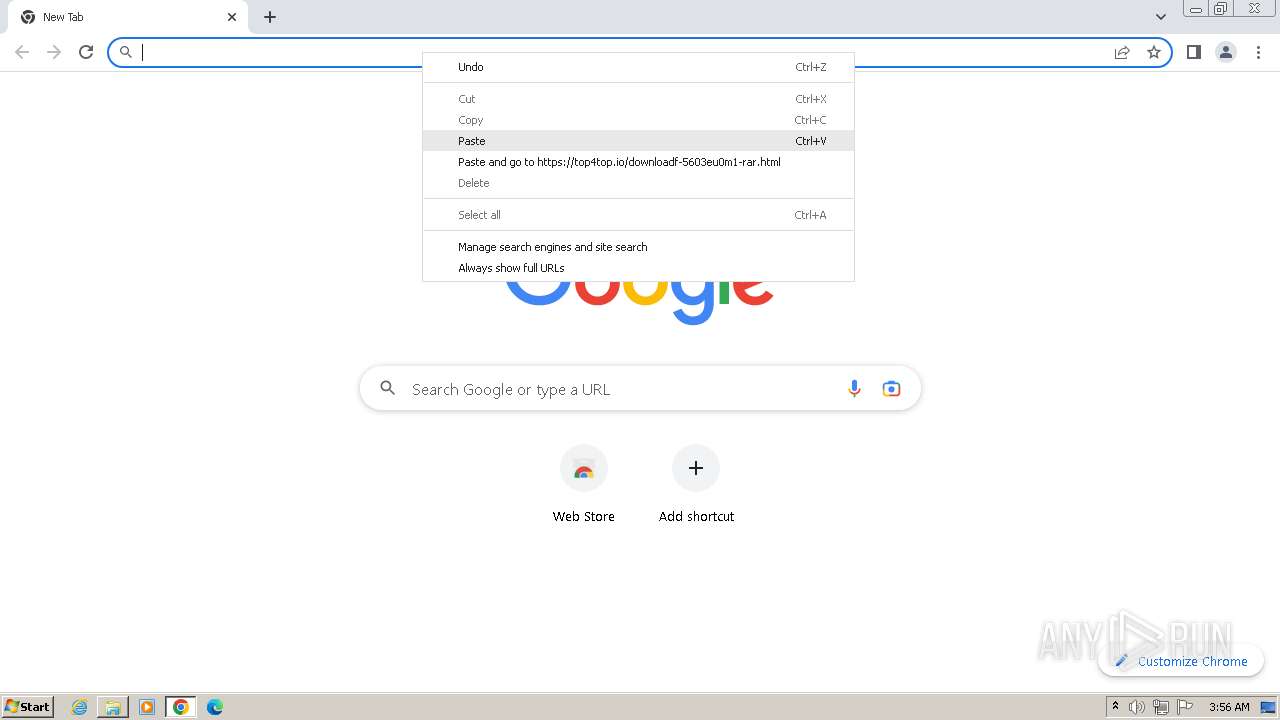Reload the current page
The height and width of the screenshot is (720, 1280).
tap(86, 52)
